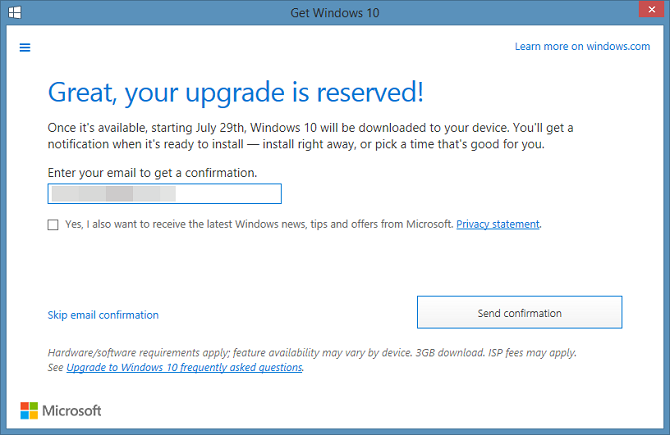Screen dimensions: 670x435
Task: Open the Privacy statement link
Action: [497, 225]
